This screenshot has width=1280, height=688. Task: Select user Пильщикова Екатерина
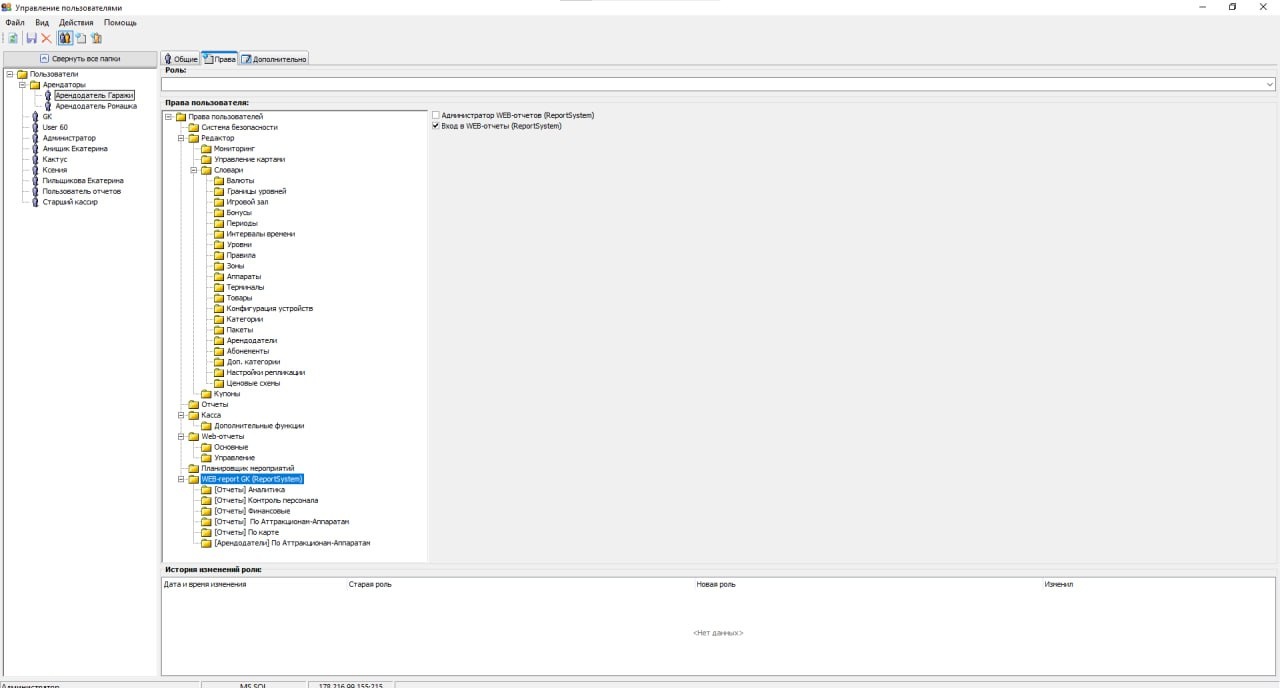(x=83, y=181)
